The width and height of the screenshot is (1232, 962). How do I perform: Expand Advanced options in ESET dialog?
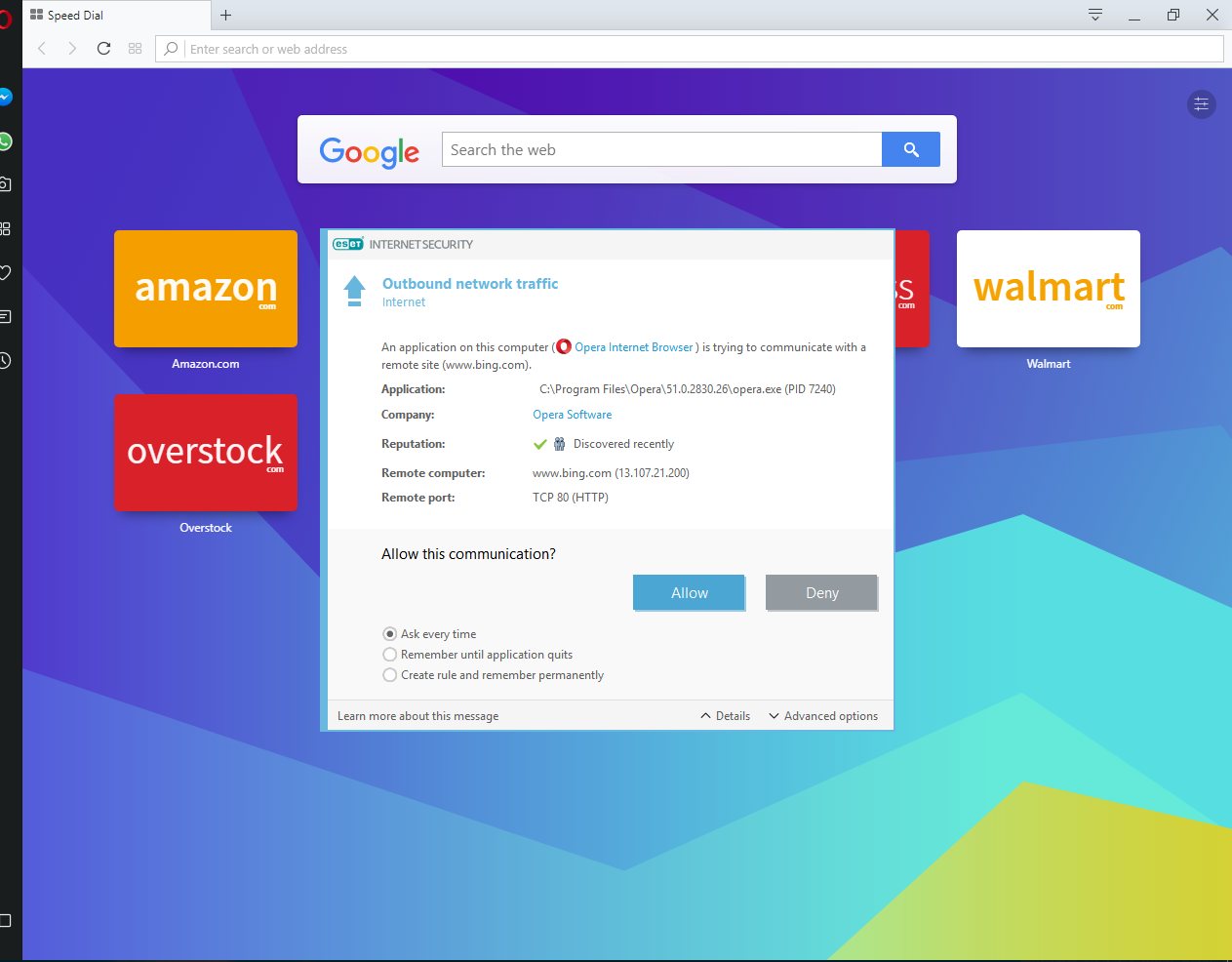823,716
